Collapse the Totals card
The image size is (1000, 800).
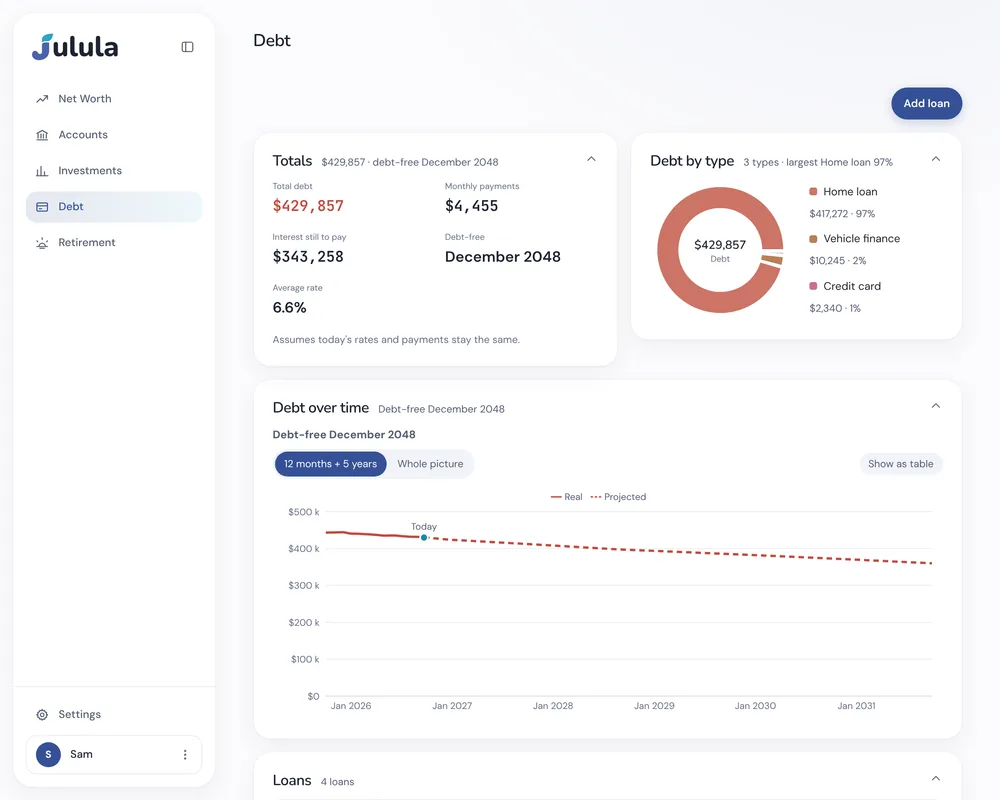tap(591, 159)
